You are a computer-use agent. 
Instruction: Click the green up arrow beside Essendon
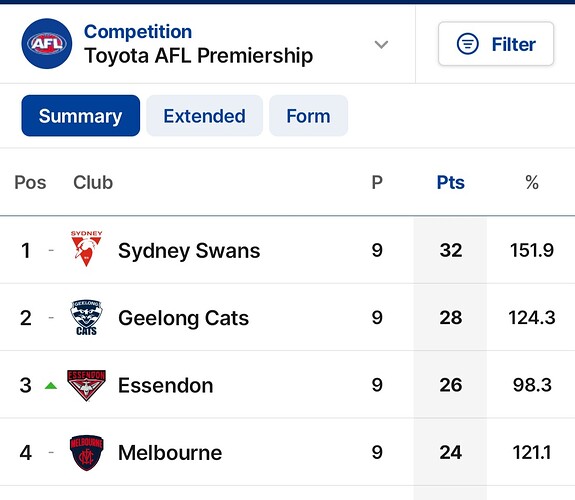click(x=51, y=386)
